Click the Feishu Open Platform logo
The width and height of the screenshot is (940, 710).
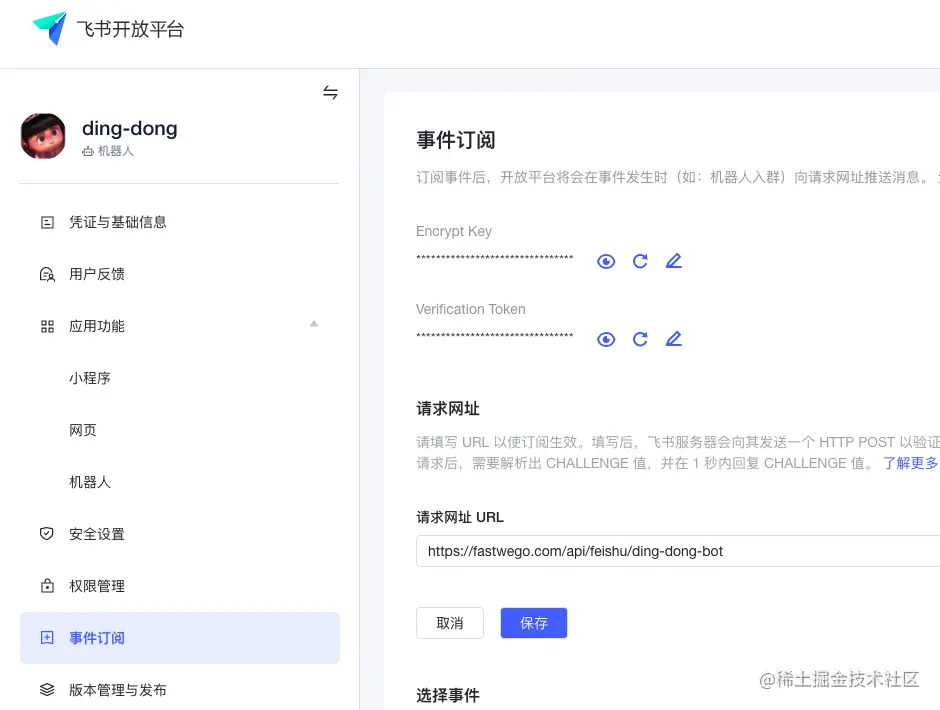(49, 28)
